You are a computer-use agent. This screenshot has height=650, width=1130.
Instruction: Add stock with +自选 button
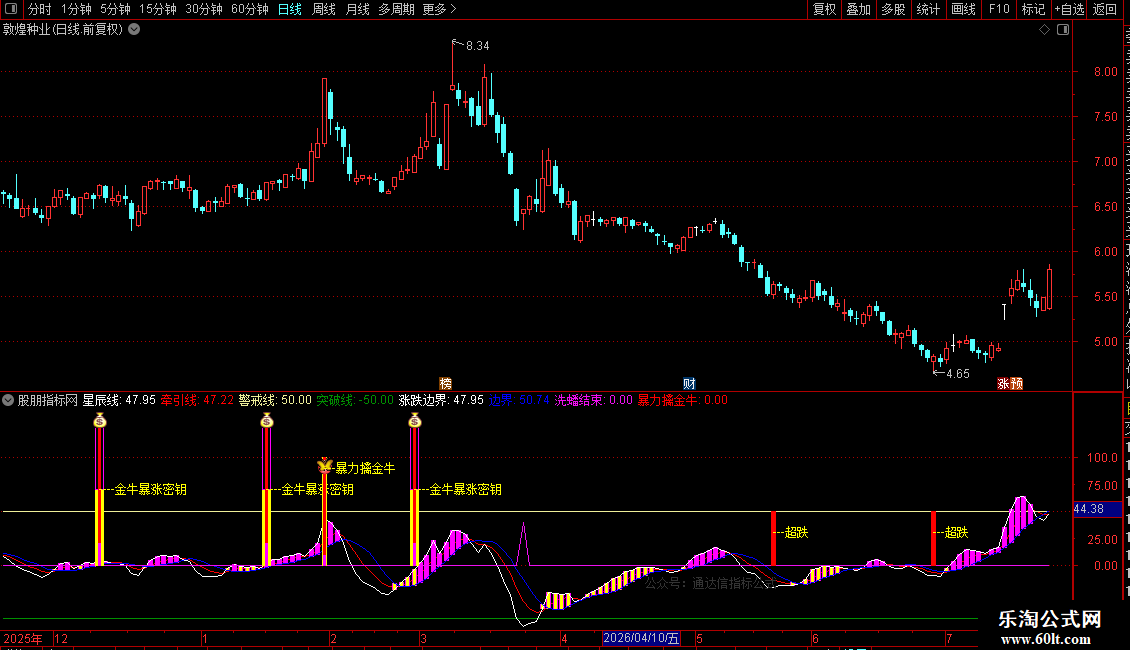click(1069, 9)
